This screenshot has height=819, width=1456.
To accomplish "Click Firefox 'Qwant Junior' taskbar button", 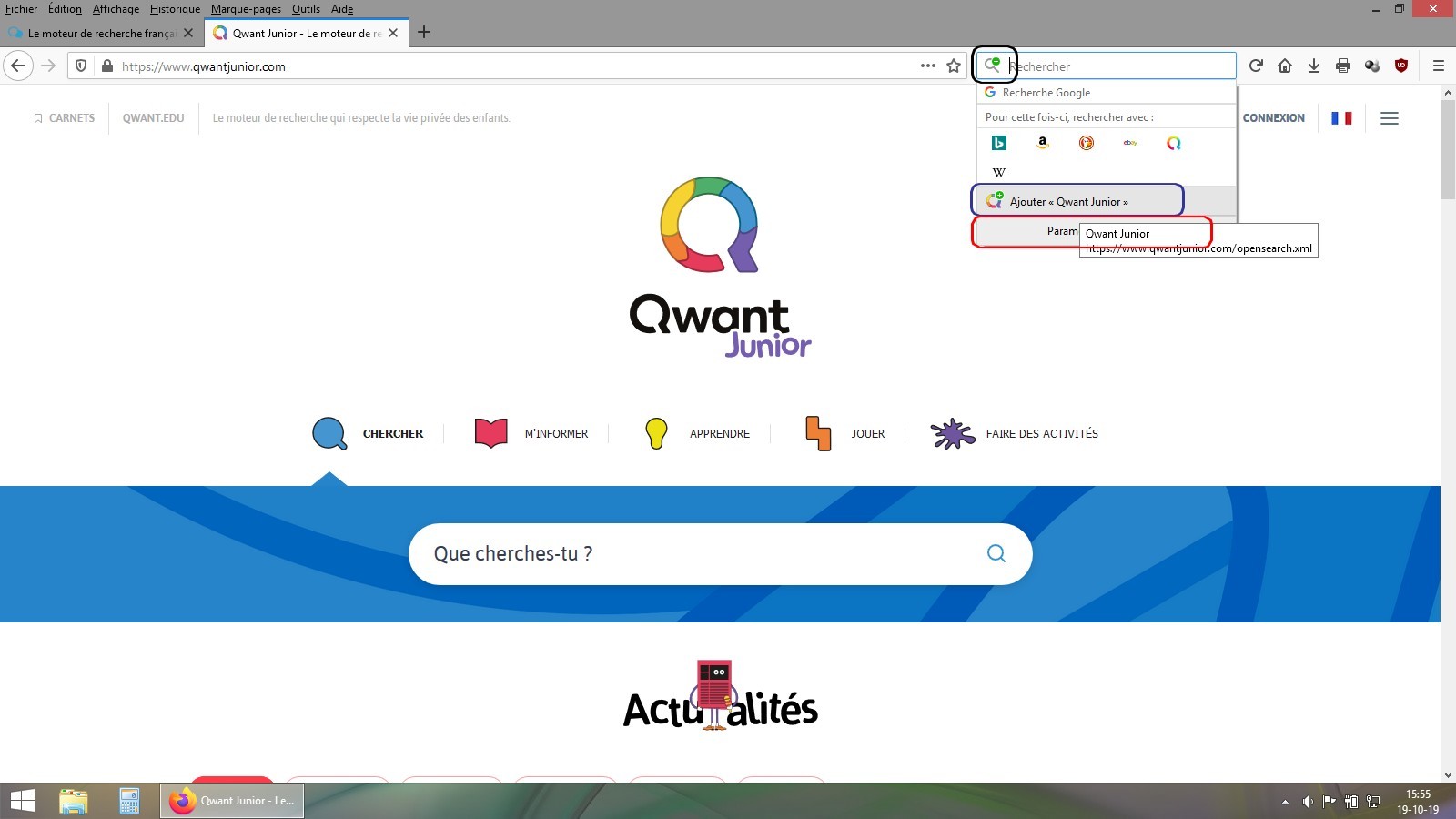I will coord(232,801).
